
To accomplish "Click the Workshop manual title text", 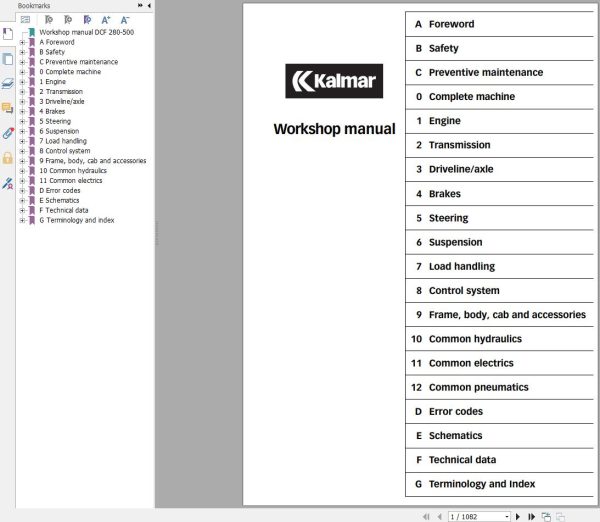I will pyautogui.click(x=334, y=129).
